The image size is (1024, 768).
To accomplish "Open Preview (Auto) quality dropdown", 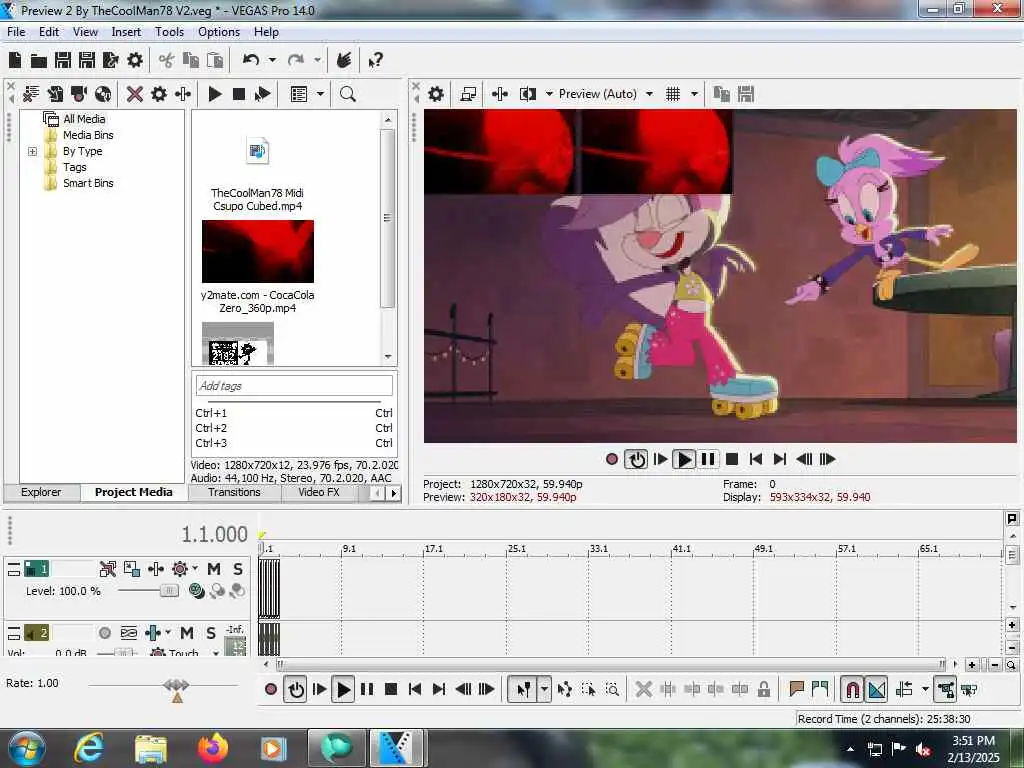I will pos(649,94).
